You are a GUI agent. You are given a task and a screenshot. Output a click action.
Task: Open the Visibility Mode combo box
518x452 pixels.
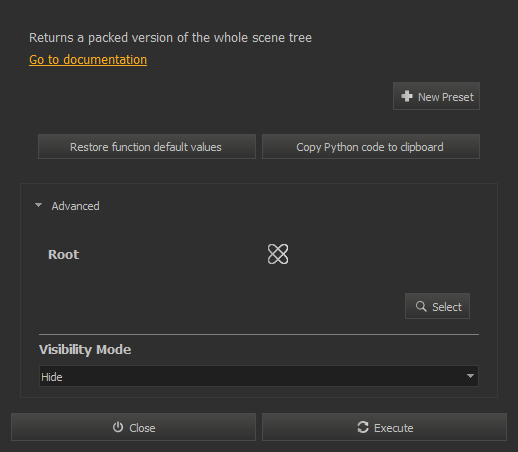[259, 376]
